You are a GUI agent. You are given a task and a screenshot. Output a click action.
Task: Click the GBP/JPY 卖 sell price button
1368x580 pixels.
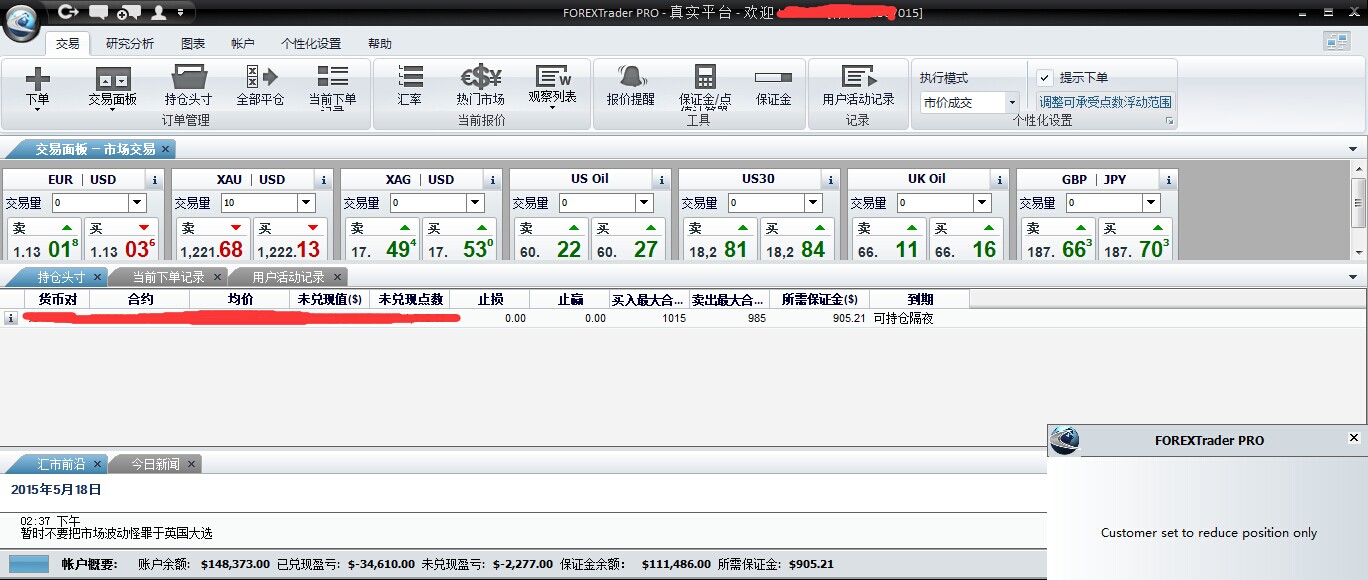[1058, 239]
